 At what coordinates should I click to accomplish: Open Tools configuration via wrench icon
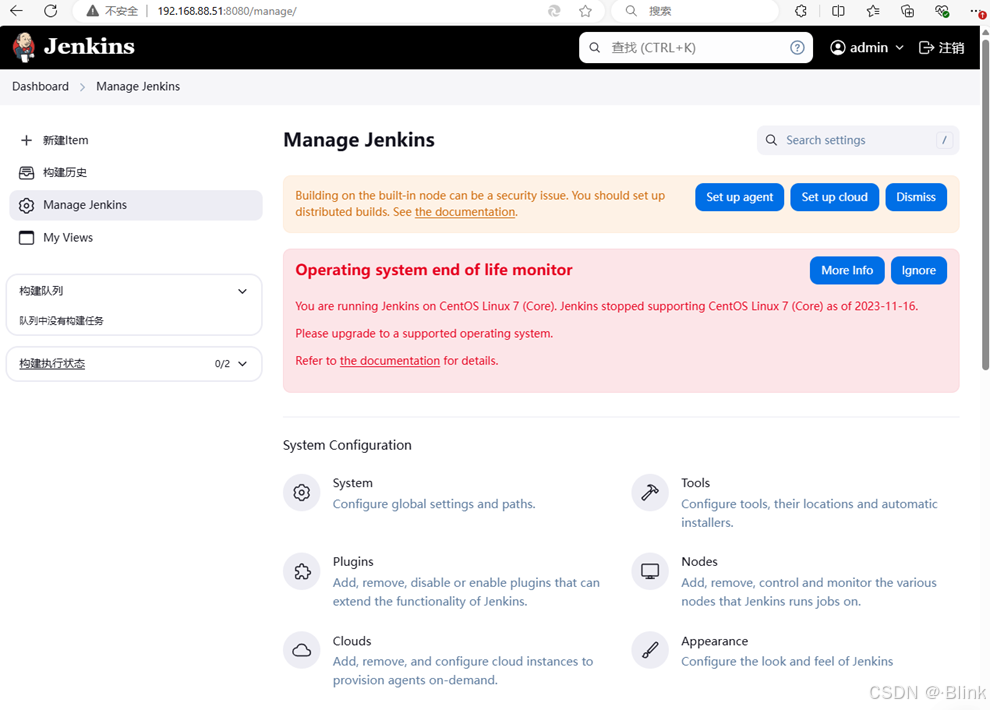[650, 492]
